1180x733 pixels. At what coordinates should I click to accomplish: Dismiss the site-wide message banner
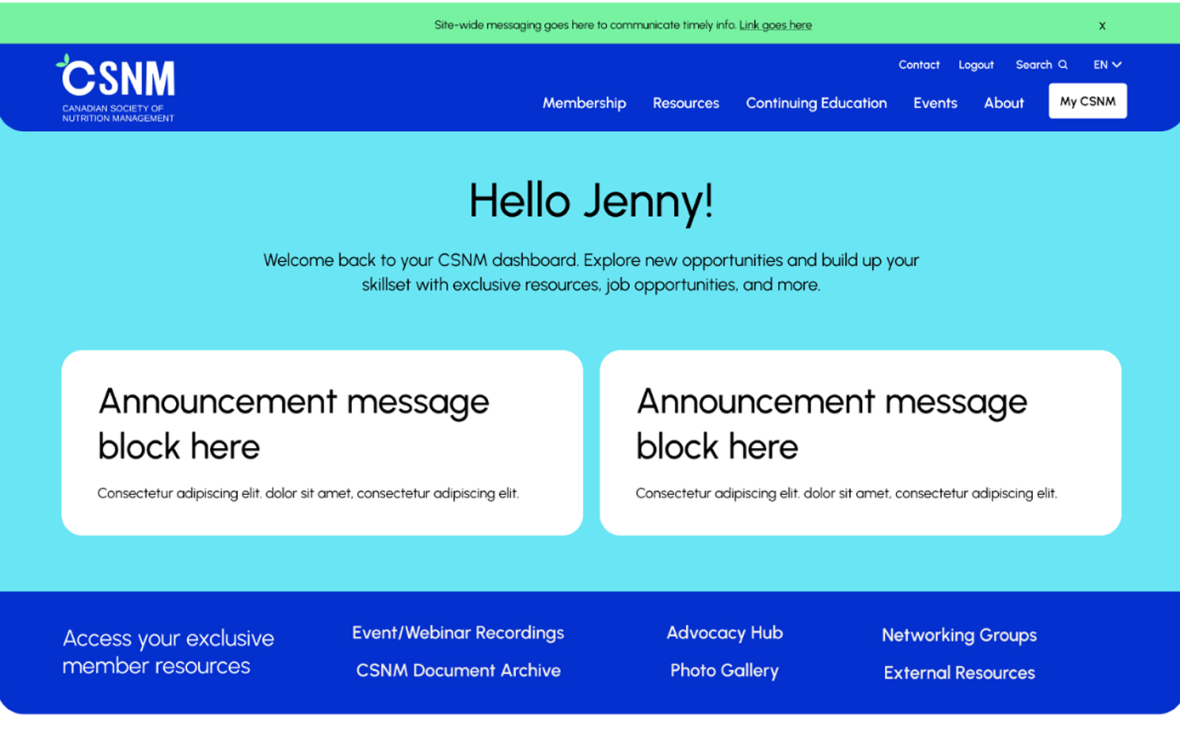[1102, 26]
